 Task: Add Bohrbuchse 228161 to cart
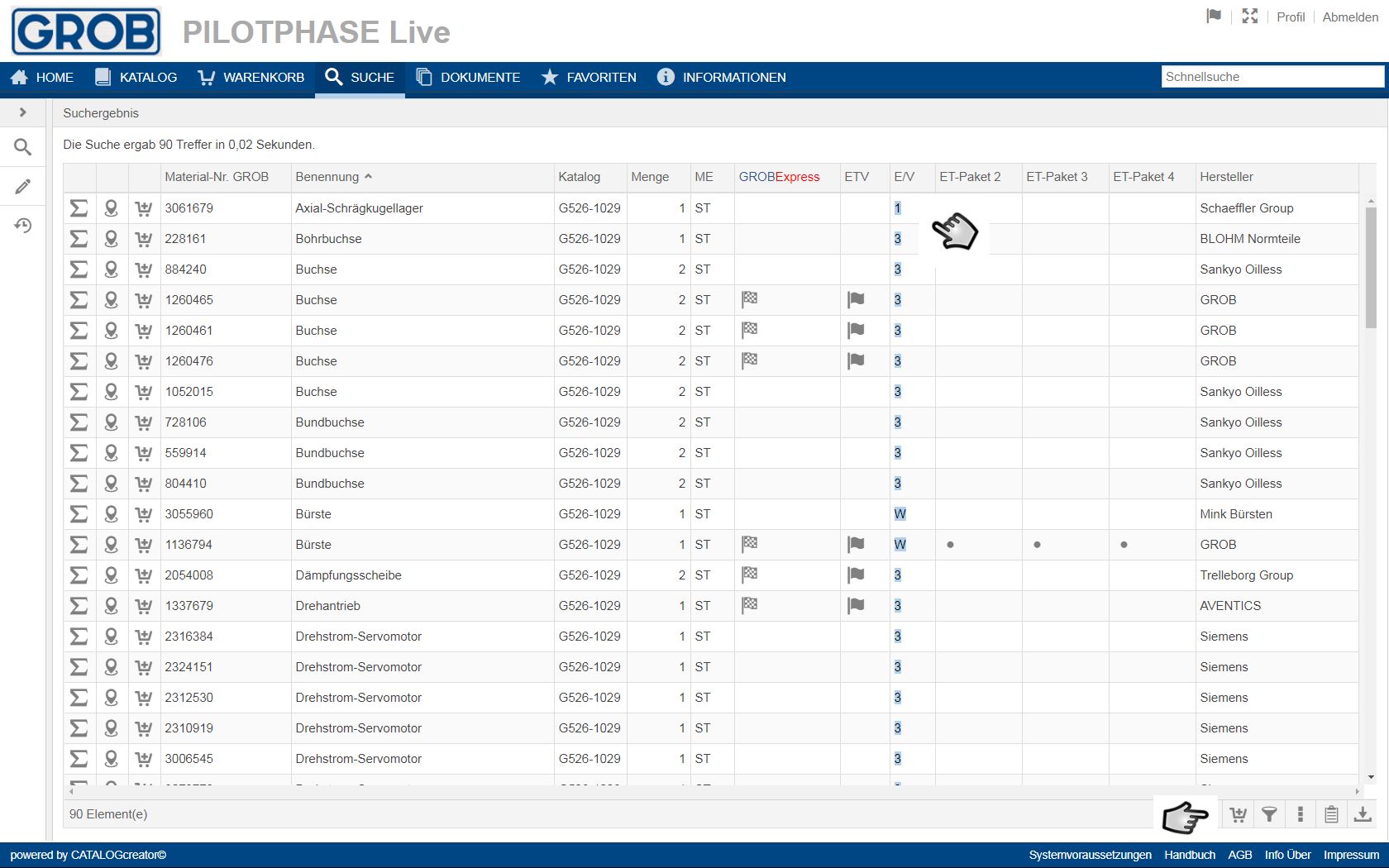[144, 239]
